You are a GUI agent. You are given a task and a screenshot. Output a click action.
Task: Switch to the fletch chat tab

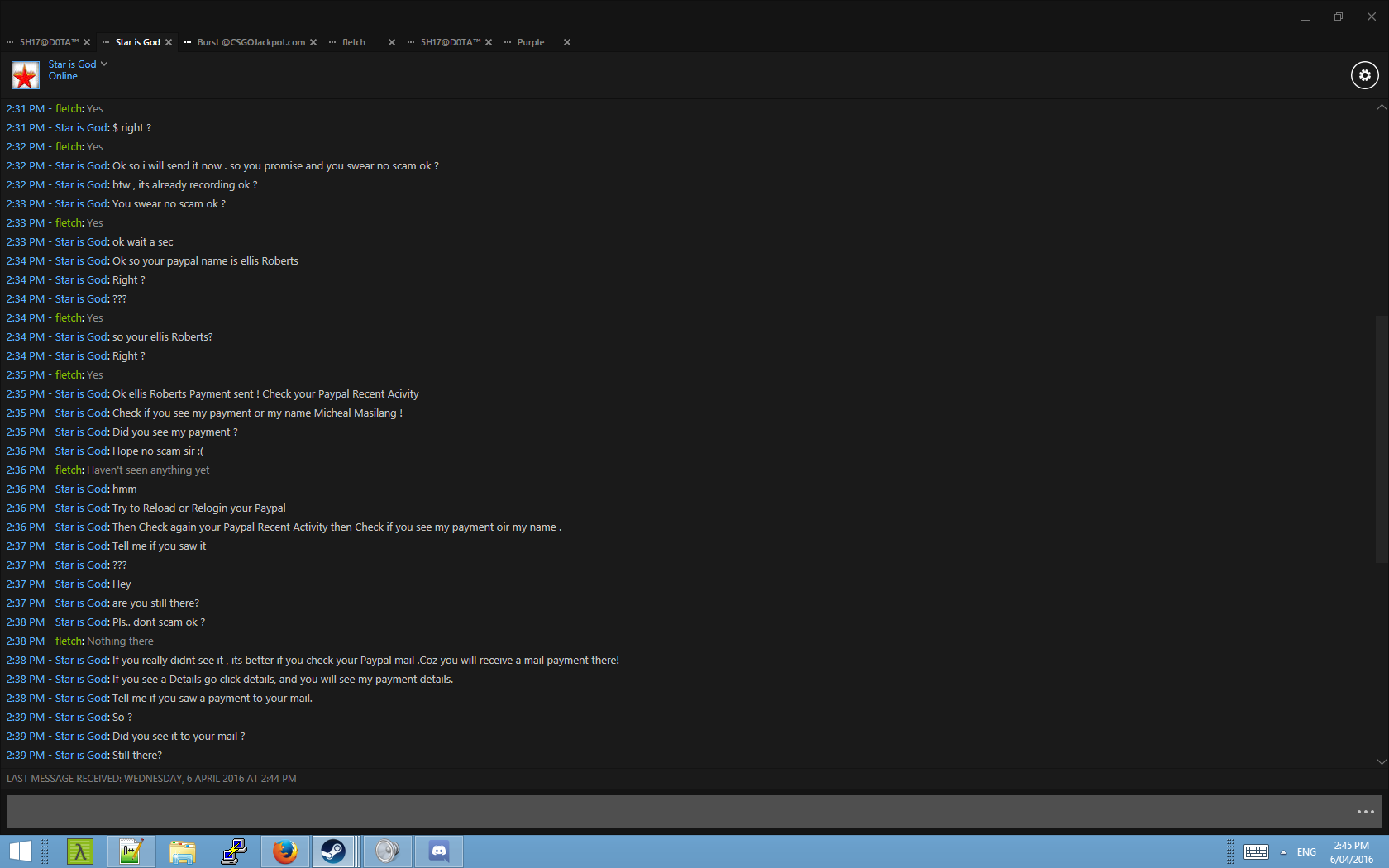[x=354, y=42]
